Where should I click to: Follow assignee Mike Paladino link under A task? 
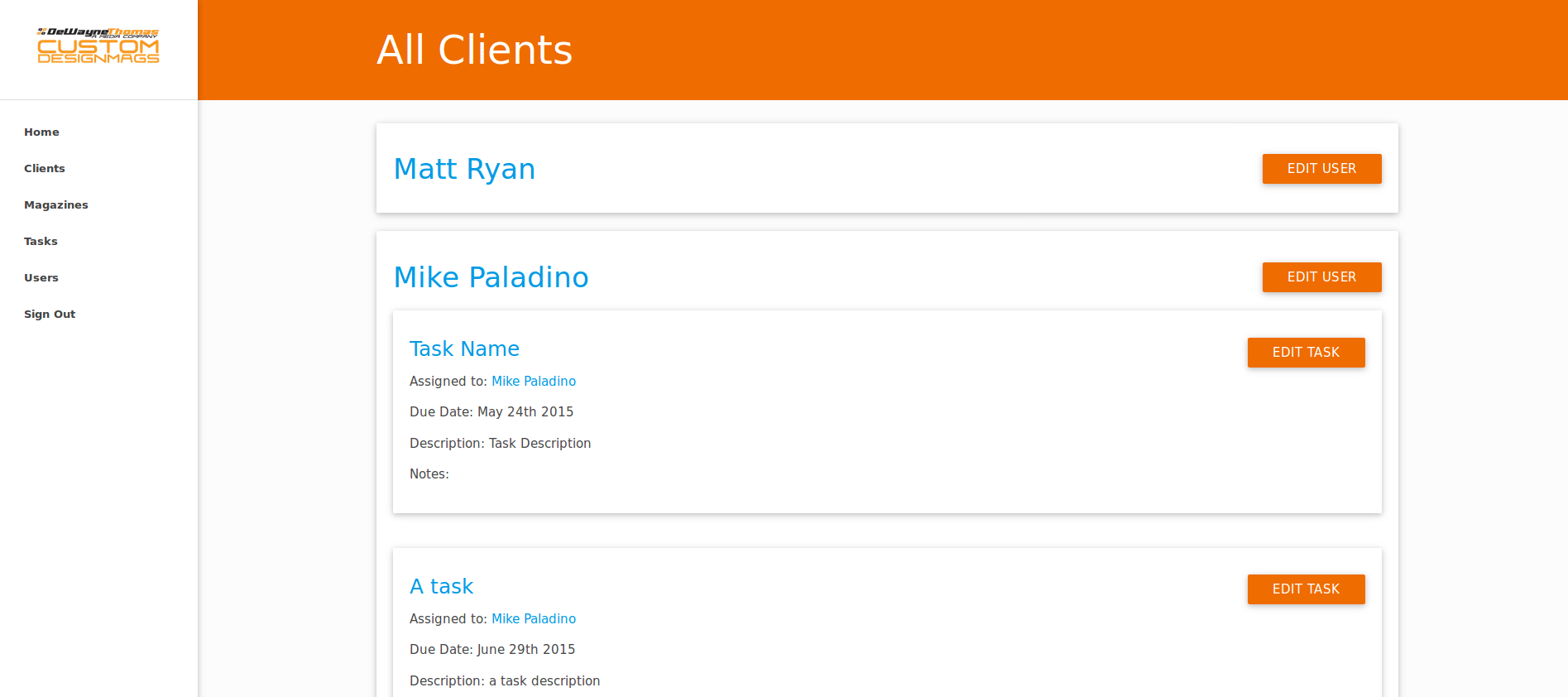(x=534, y=619)
